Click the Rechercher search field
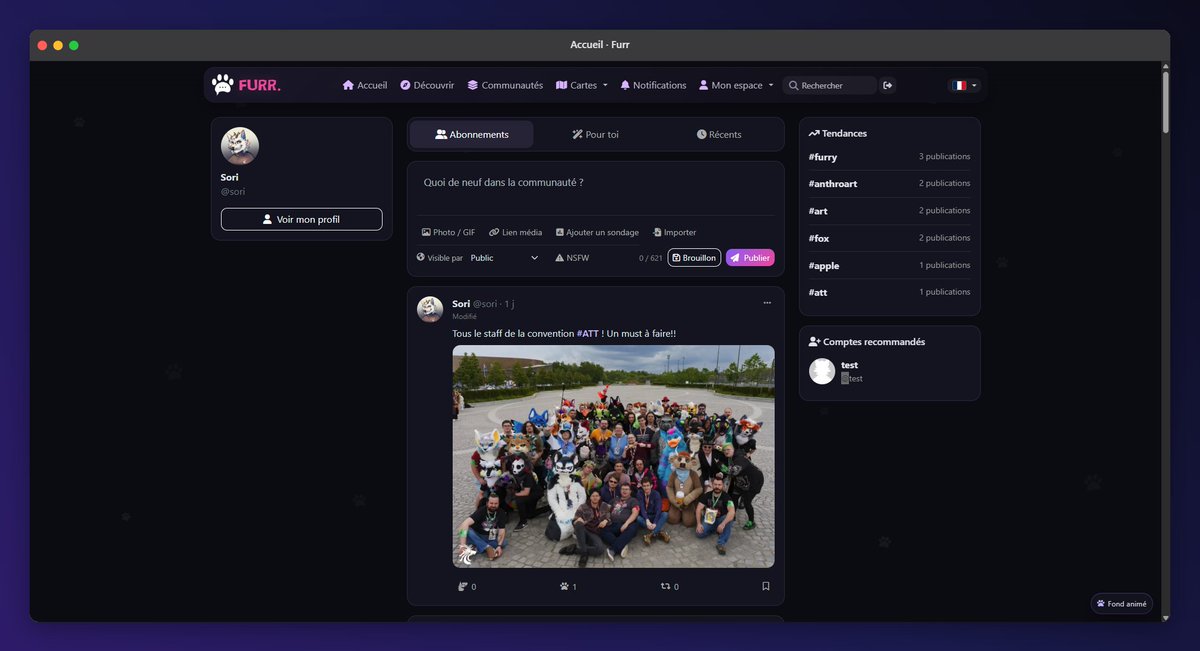1200x651 pixels. (830, 85)
